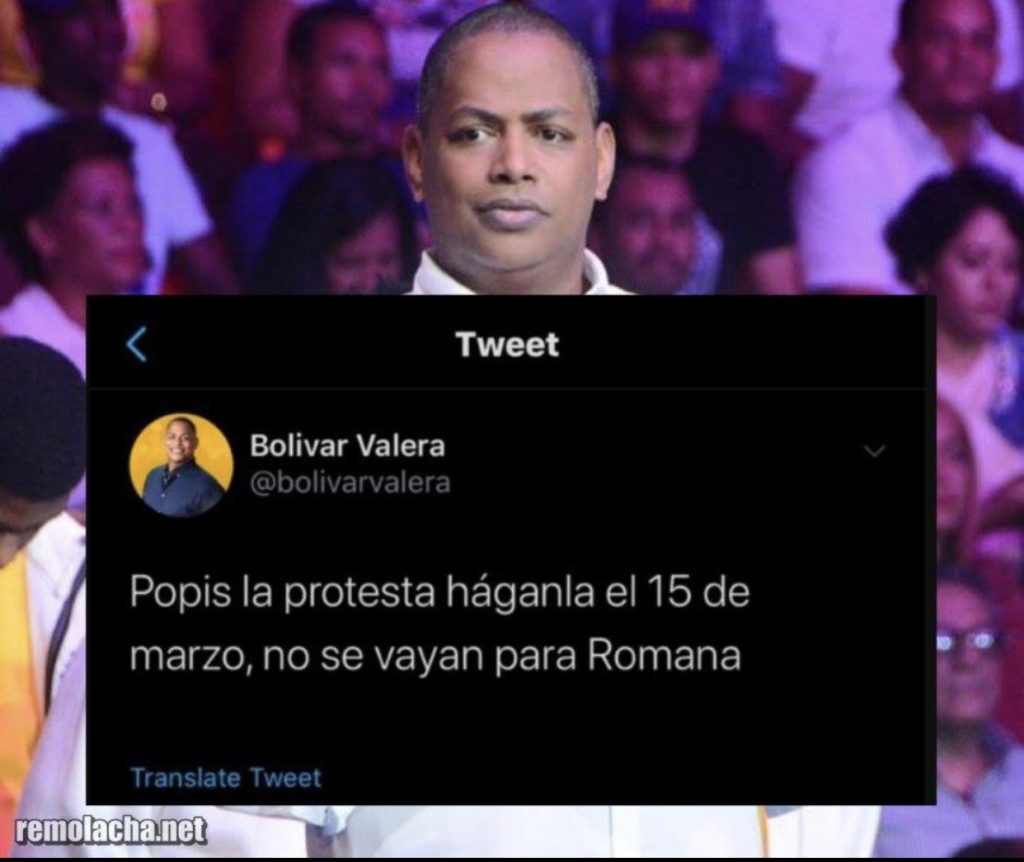Screen dimensions: 1024x862
Task: Select the Bolivar Valera display name
Action: 347,446
